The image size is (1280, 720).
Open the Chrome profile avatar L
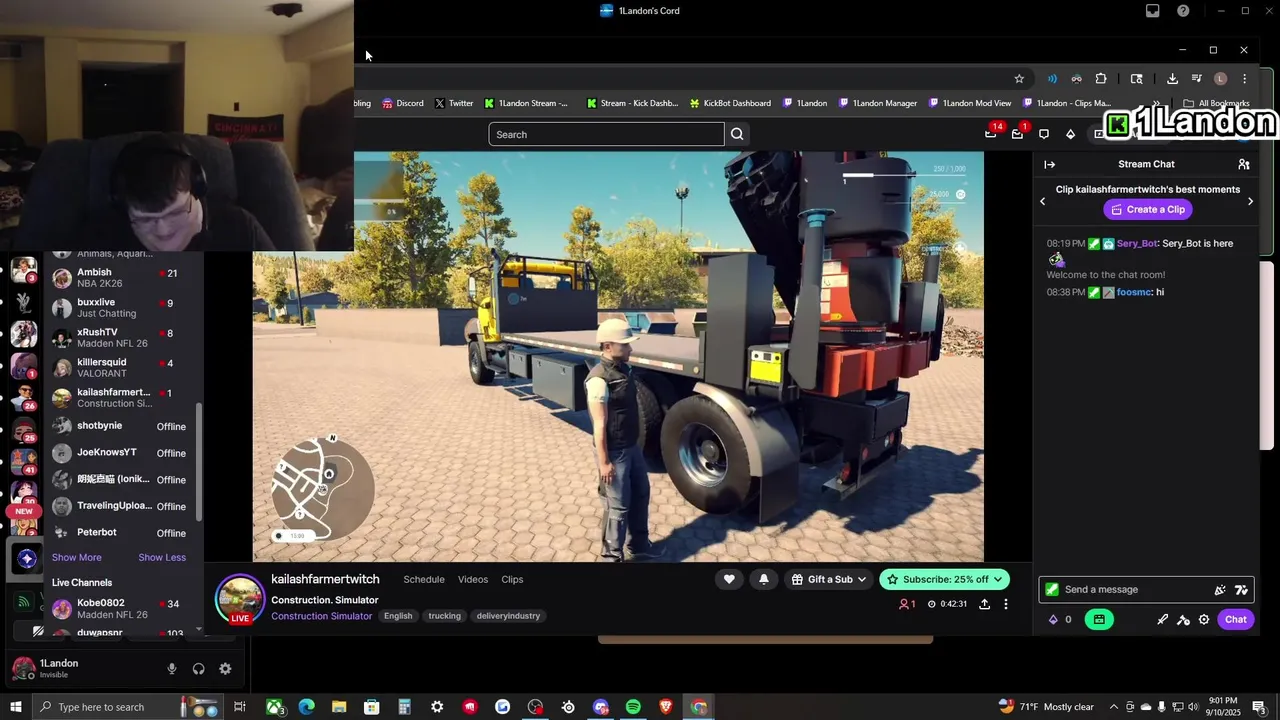[x=1220, y=79]
